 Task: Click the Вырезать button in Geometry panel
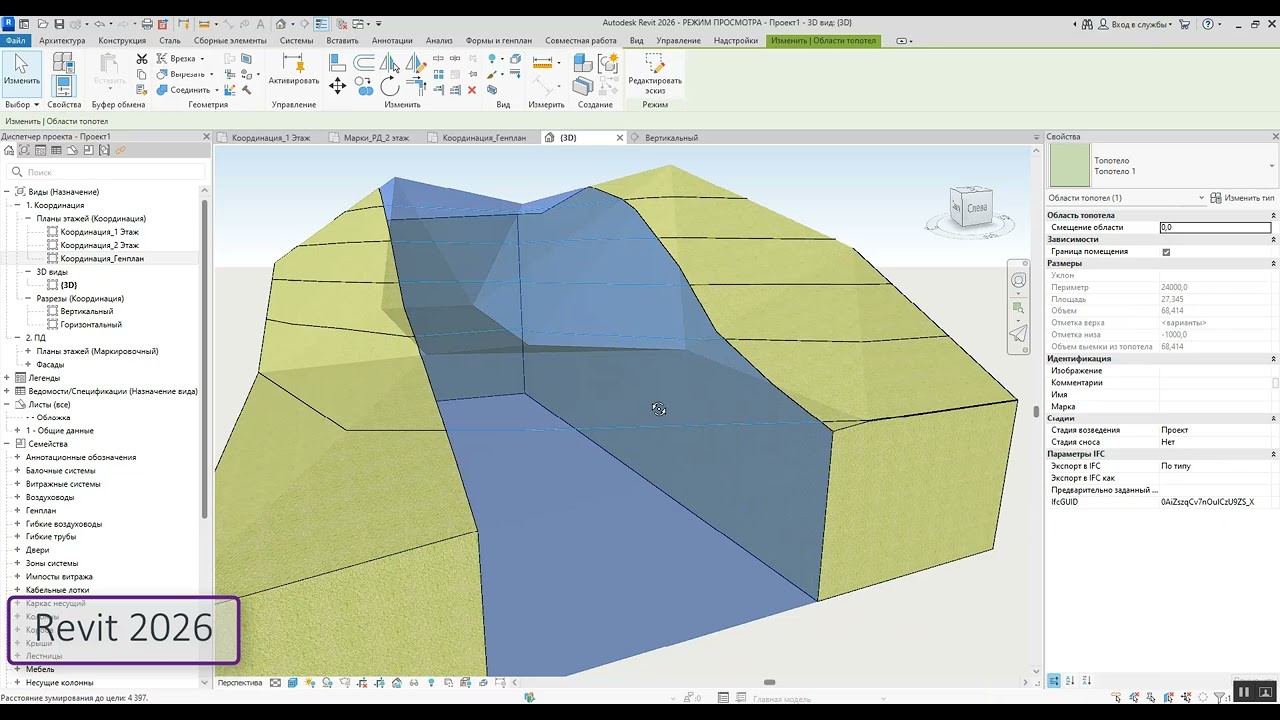click(x=186, y=74)
